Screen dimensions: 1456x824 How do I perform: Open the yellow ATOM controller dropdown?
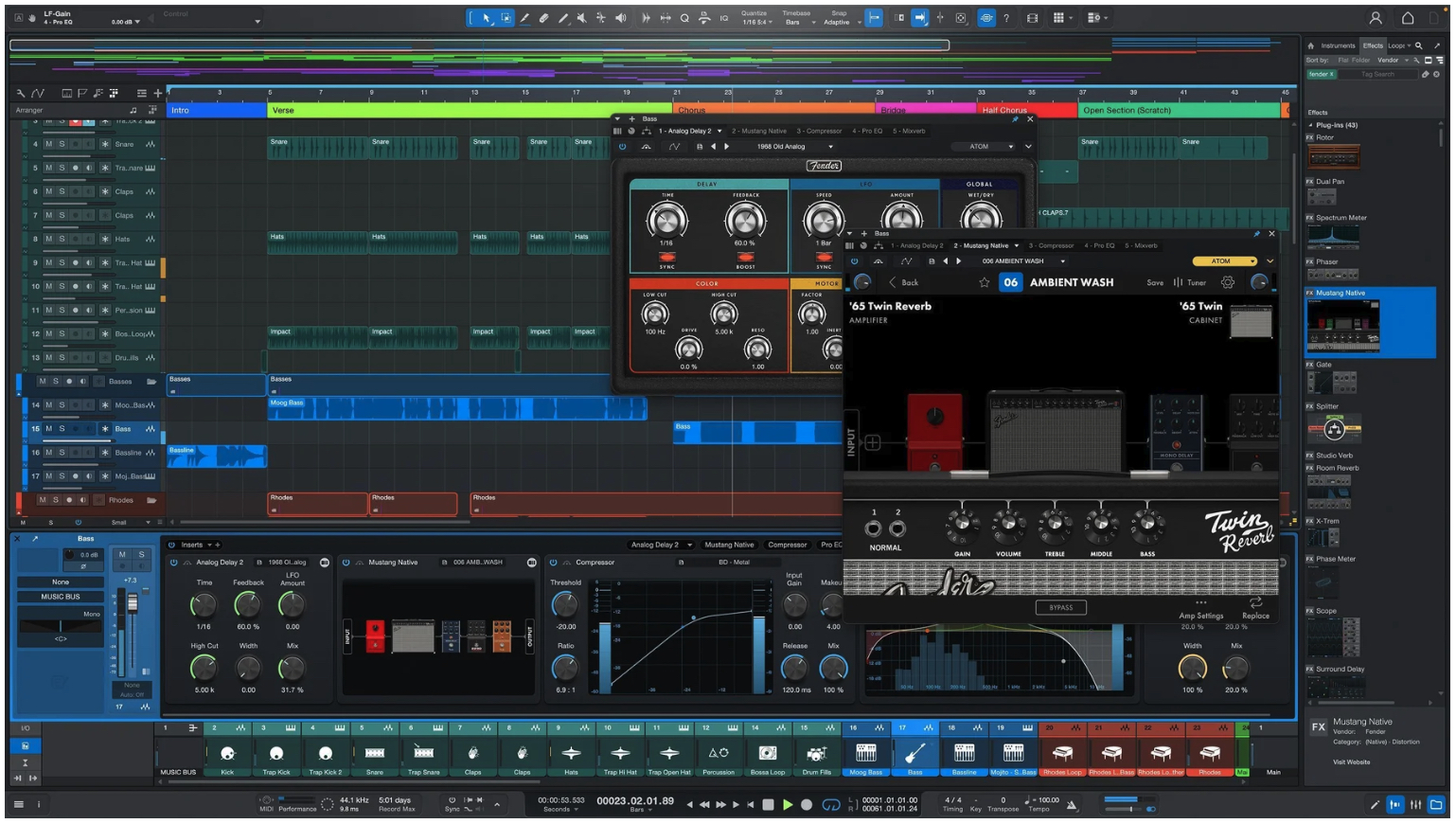[1224, 261]
